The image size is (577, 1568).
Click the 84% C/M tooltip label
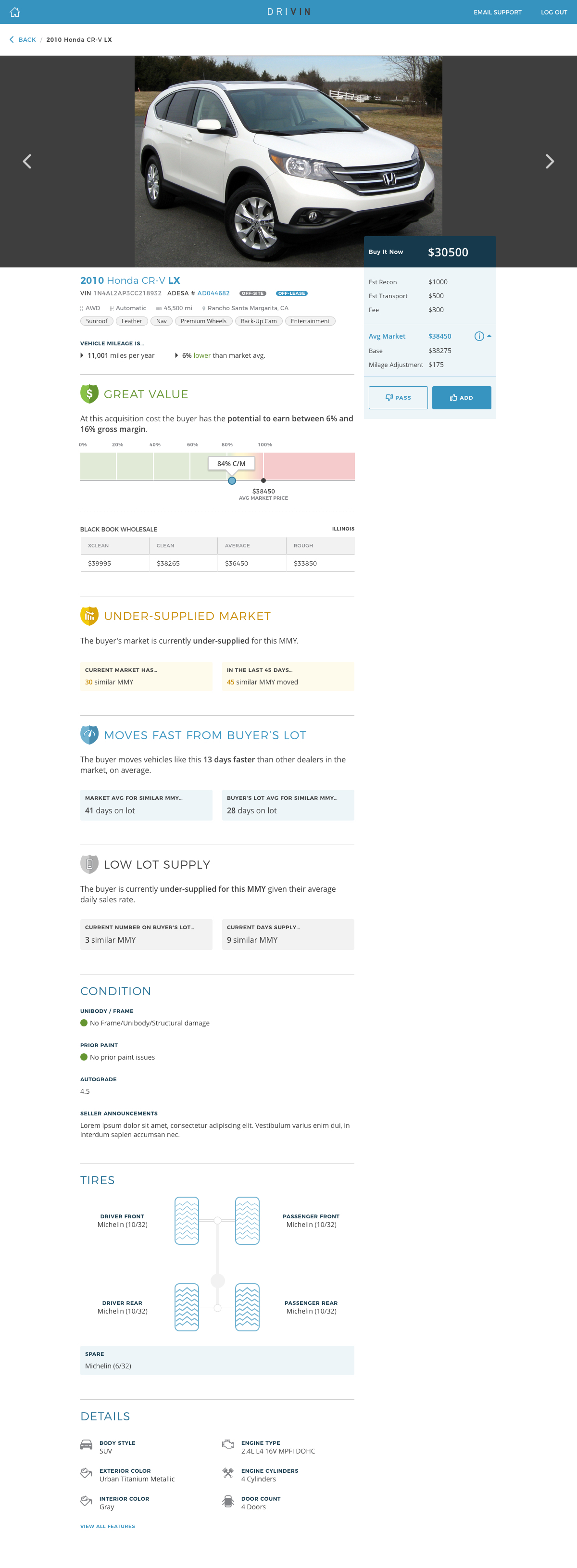pyautogui.click(x=231, y=464)
